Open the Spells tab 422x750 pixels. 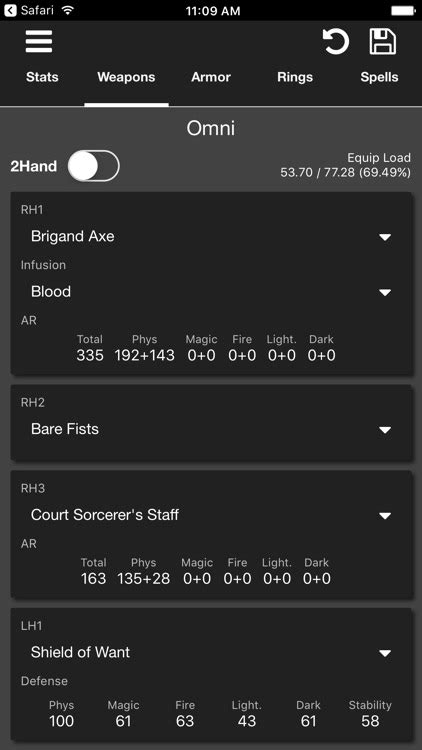pyautogui.click(x=379, y=77)
